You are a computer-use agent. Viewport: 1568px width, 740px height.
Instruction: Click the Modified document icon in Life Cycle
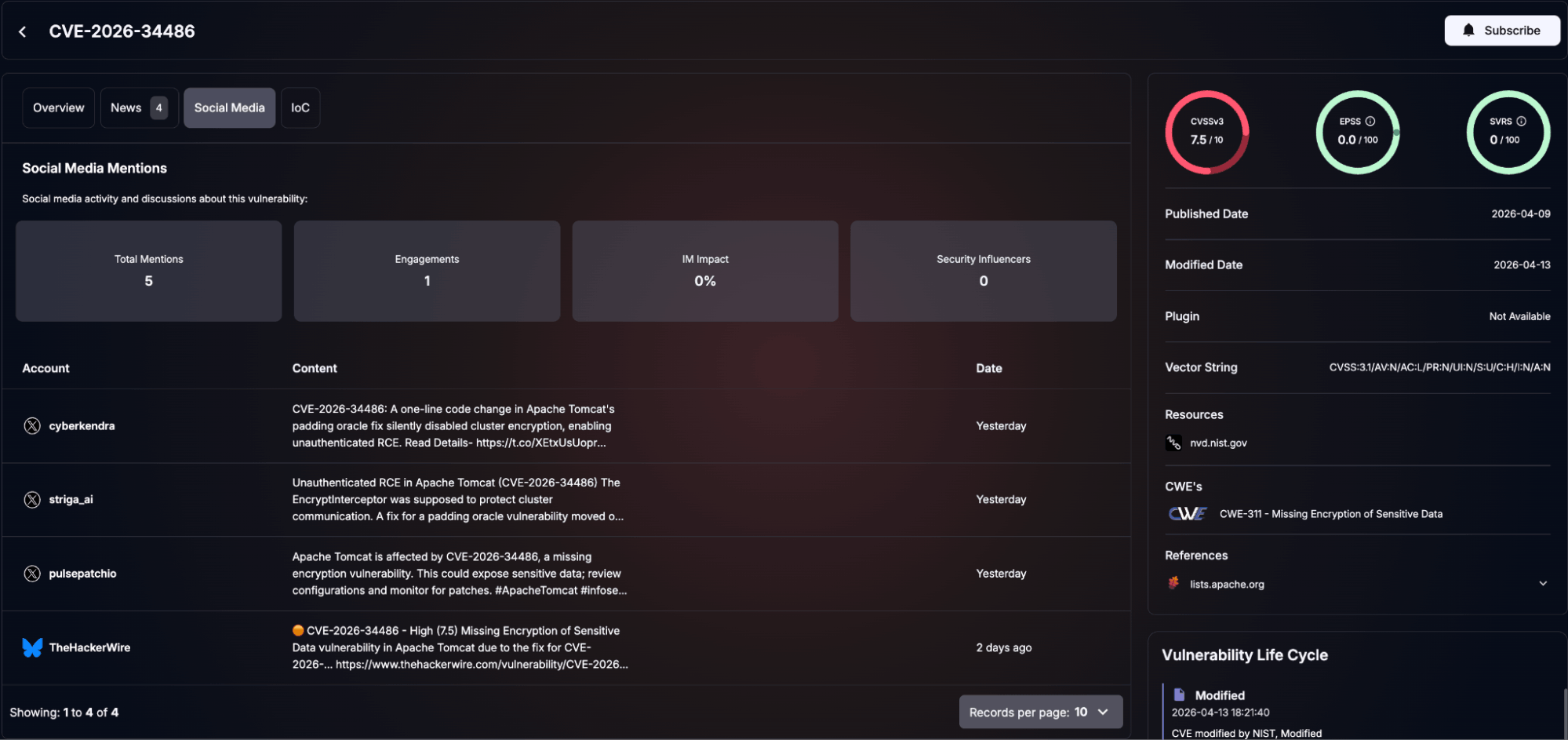1179,694
